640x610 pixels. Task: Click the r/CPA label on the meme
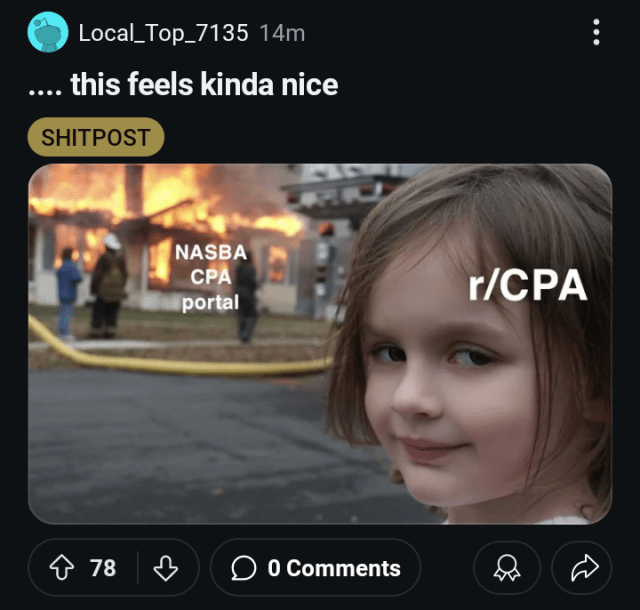click(x=527, y=285)
